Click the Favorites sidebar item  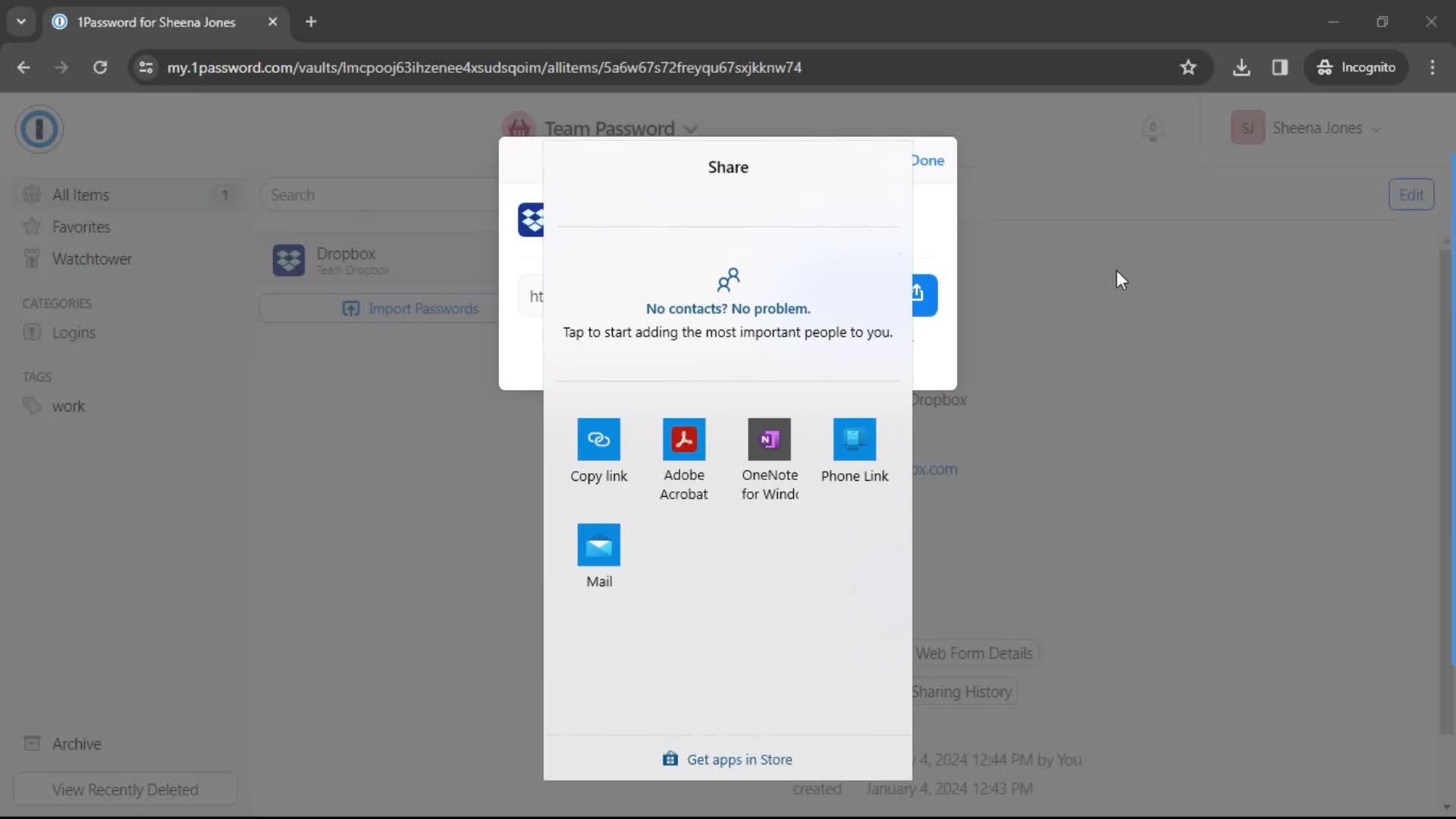coord(80,226)
